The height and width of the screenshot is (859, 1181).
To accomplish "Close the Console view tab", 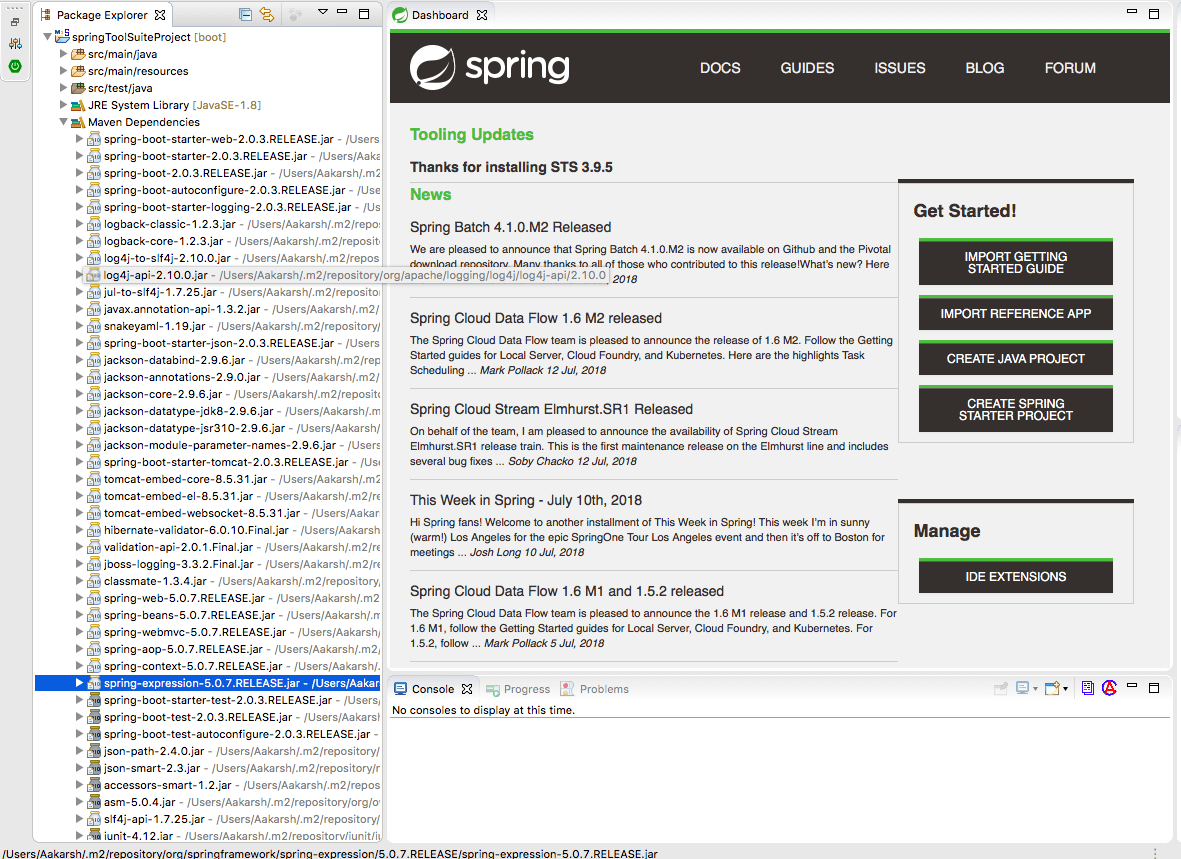I will point(467,689).
